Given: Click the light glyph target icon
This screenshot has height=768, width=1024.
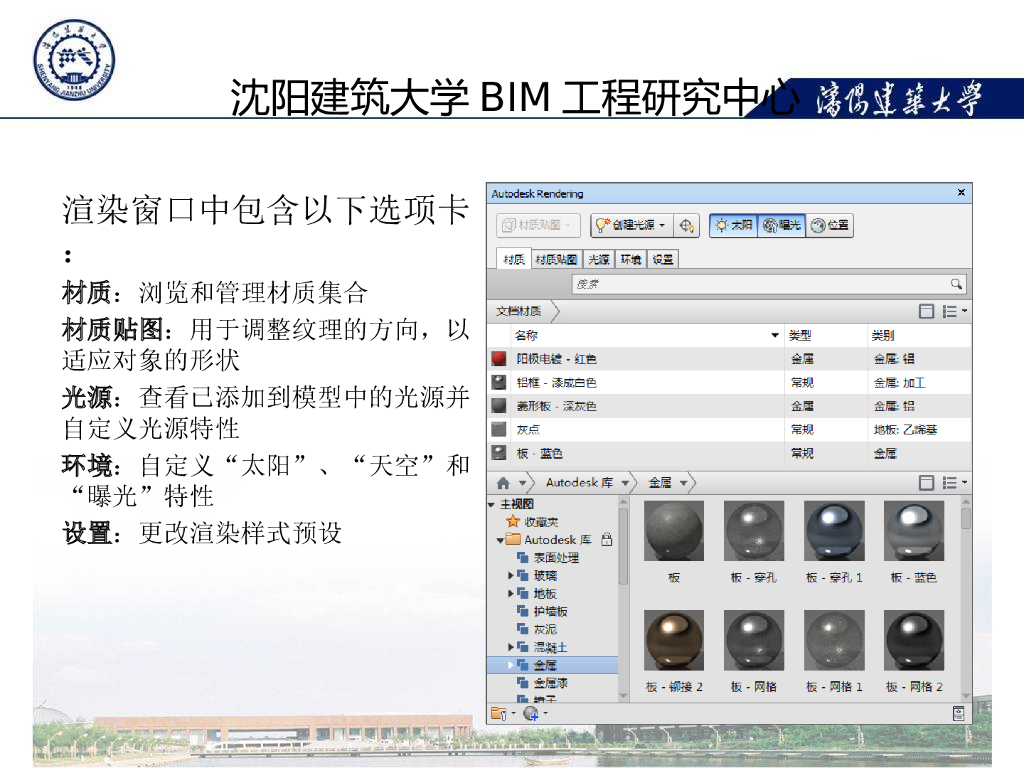Looking at the screenshot, I should point(686,225).
